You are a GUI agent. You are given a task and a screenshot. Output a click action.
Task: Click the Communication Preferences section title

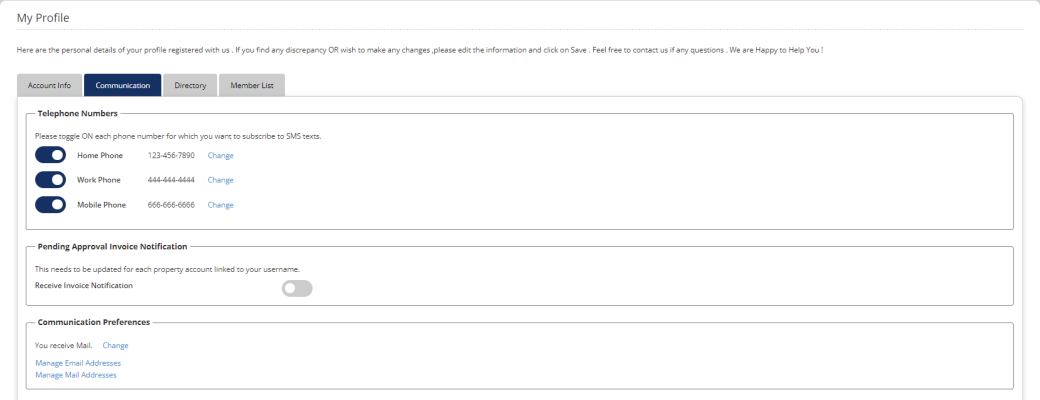click(94, 322)
